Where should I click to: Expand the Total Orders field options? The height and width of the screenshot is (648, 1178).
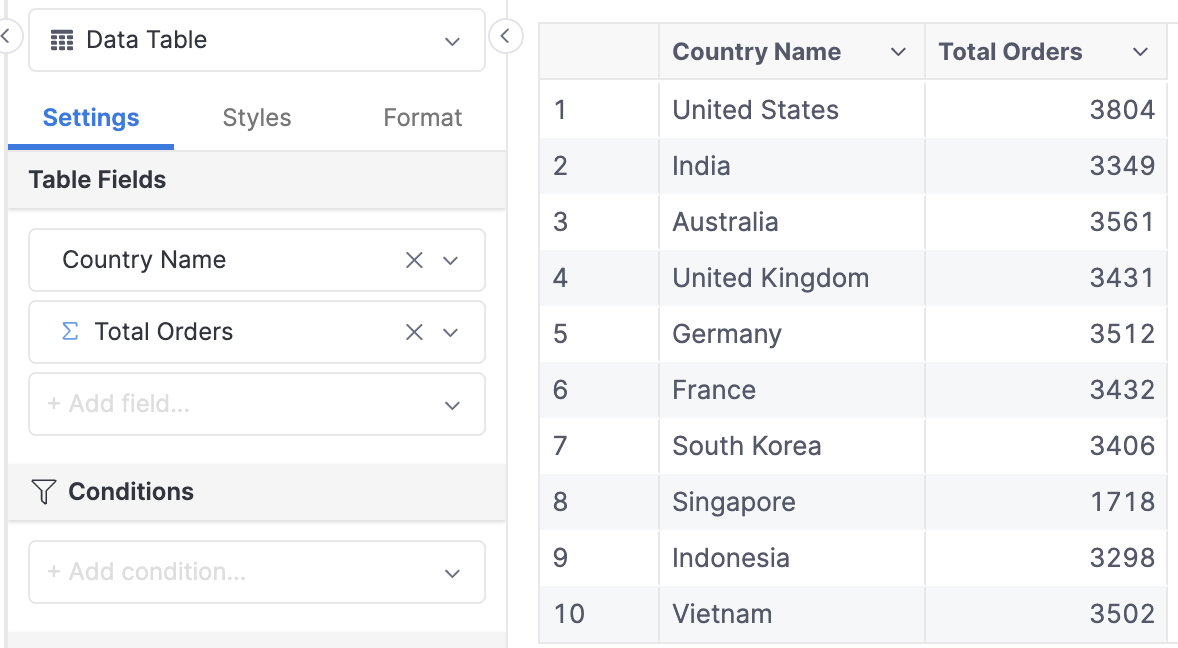point(451,333)
